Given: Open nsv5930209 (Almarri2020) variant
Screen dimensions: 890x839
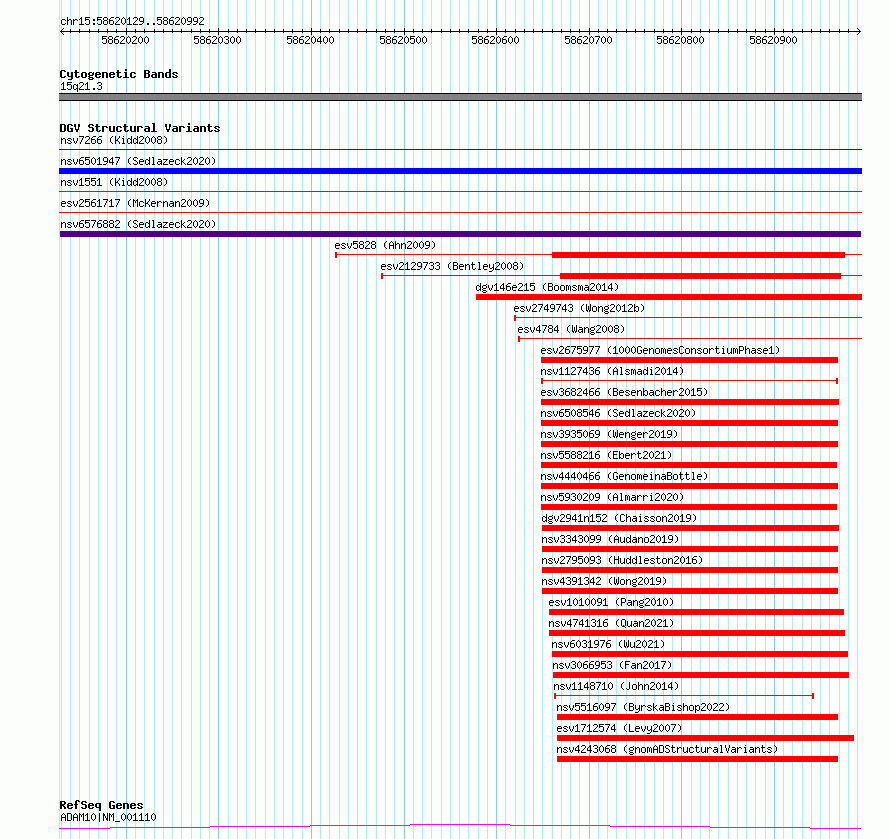Looking at the screenshot, I should [612, 497].
